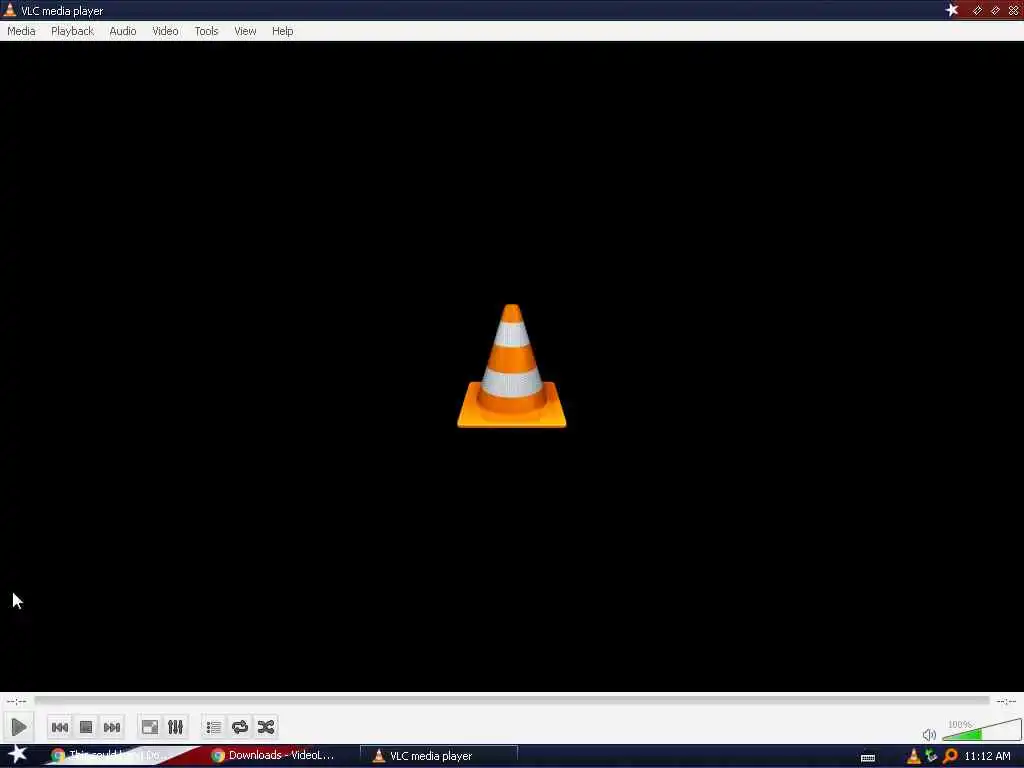Open the orange magnifier tray icon
1024x768 pixels.
[950, 756]
